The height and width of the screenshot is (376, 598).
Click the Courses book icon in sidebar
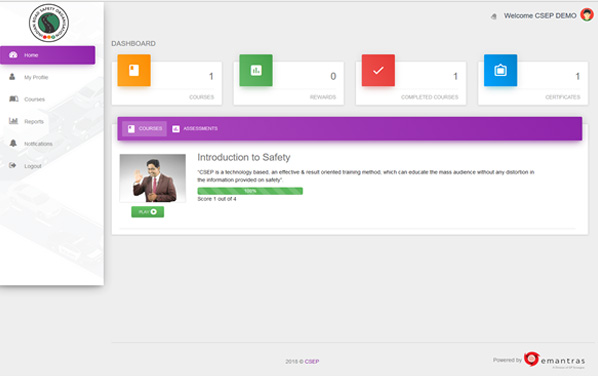coord(13,99)
